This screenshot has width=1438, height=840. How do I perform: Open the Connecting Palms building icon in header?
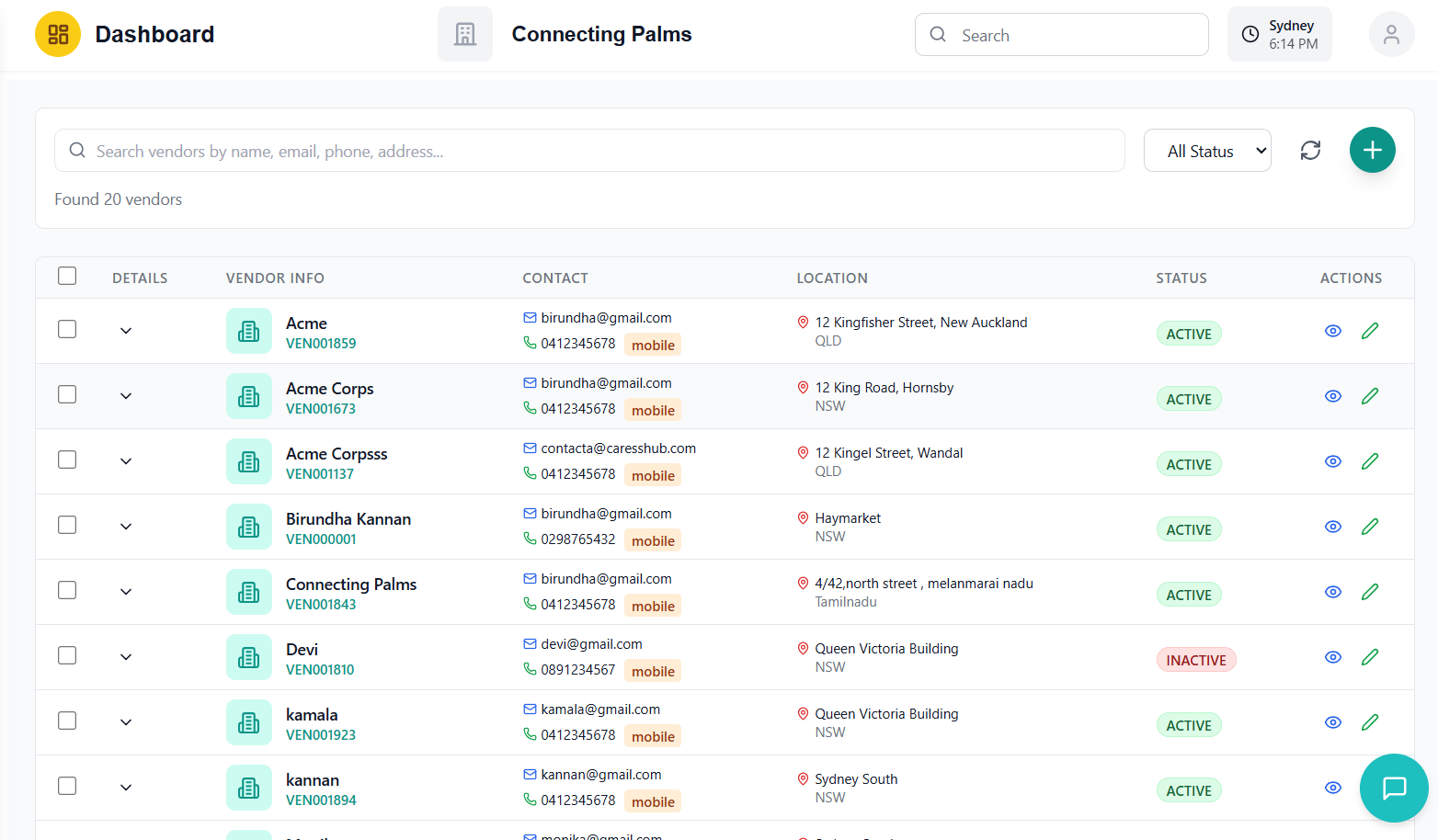(x=465, y=34)
